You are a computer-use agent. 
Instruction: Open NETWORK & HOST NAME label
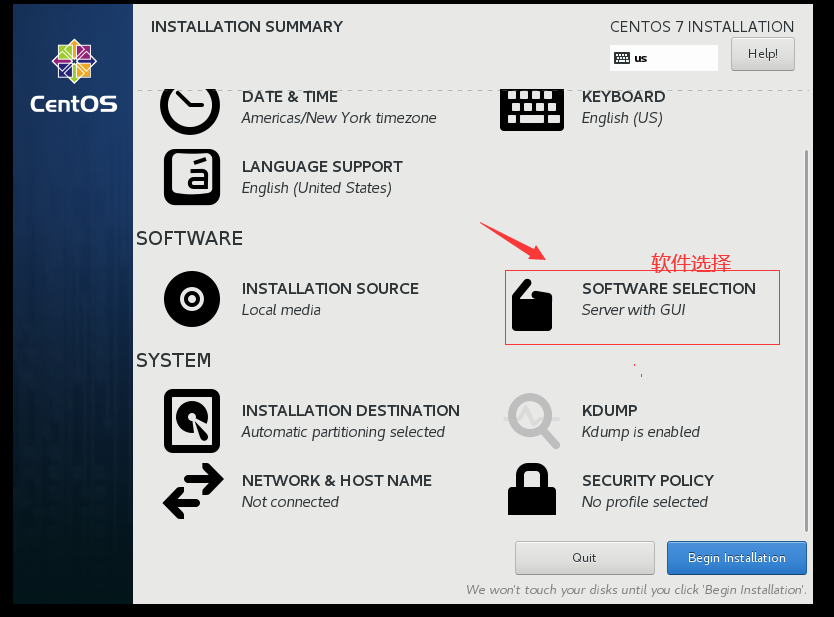[x=337, y=480]
